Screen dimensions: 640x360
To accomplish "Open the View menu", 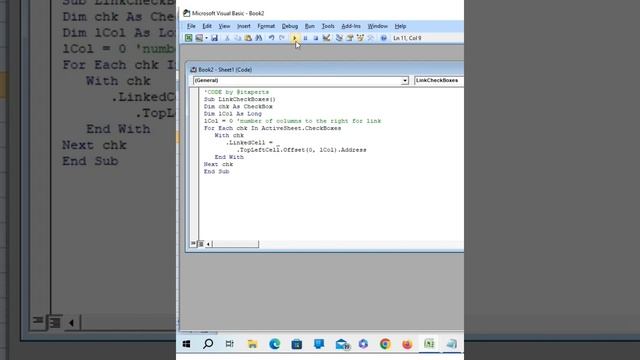I will pos(224,26).
